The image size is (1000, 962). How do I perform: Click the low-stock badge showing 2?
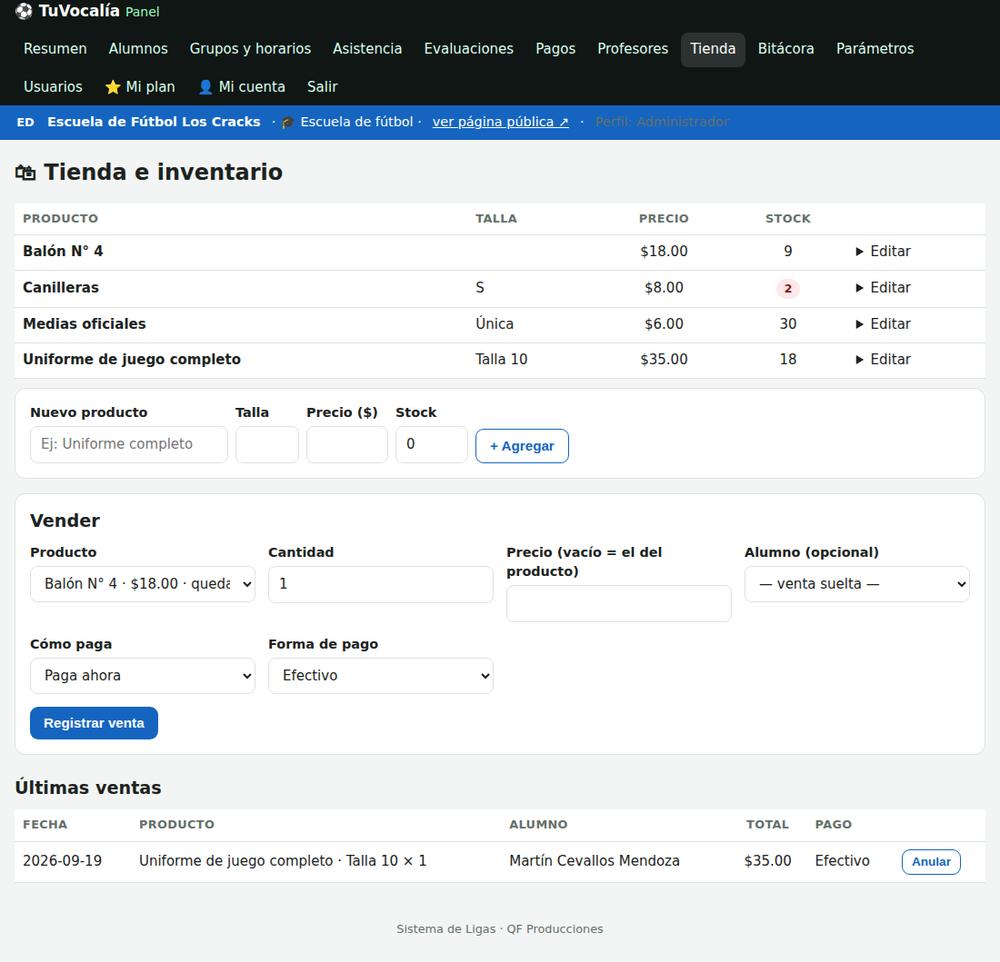click(788, 288)
